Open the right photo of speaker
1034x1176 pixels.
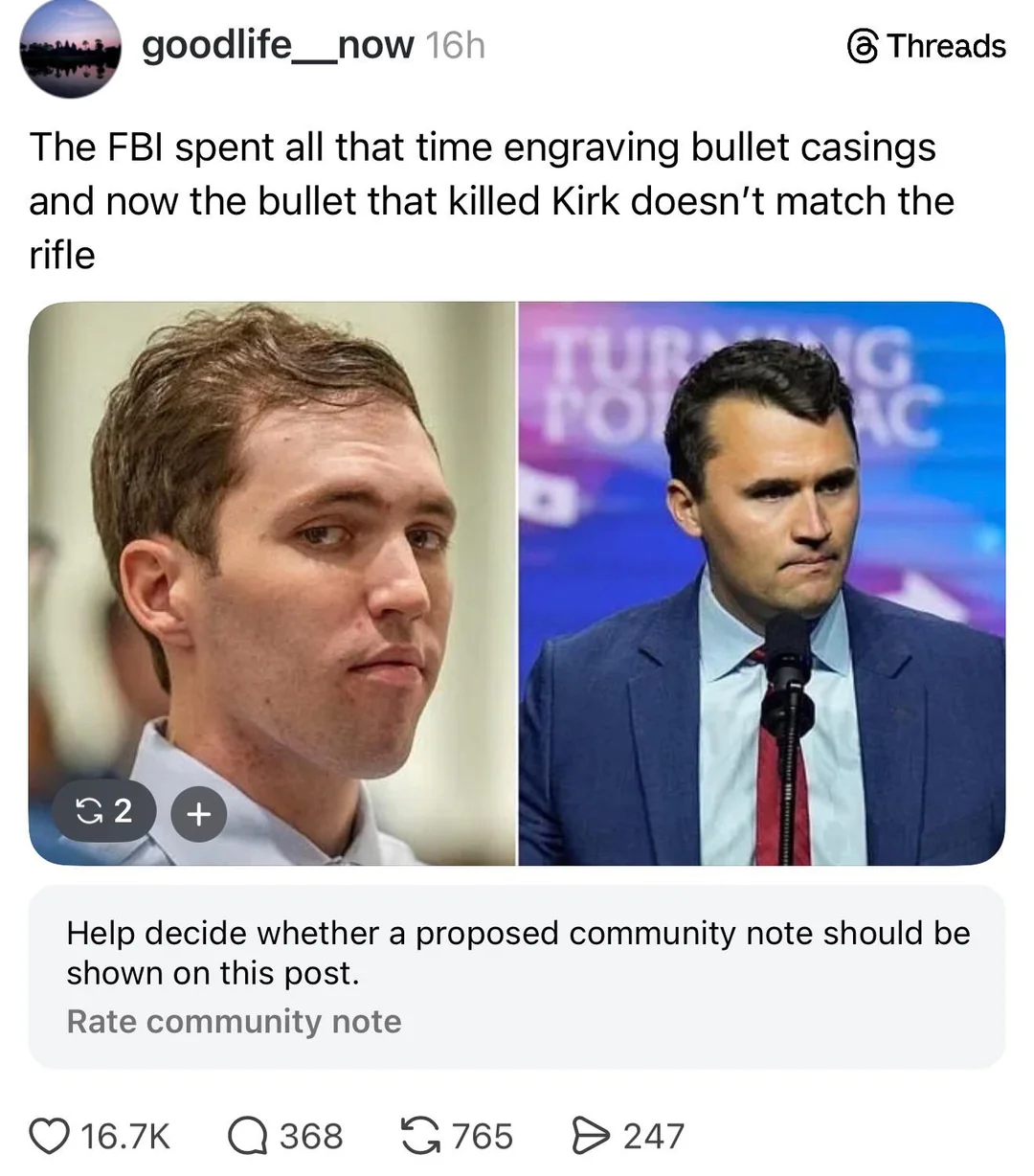click(762, 583)
